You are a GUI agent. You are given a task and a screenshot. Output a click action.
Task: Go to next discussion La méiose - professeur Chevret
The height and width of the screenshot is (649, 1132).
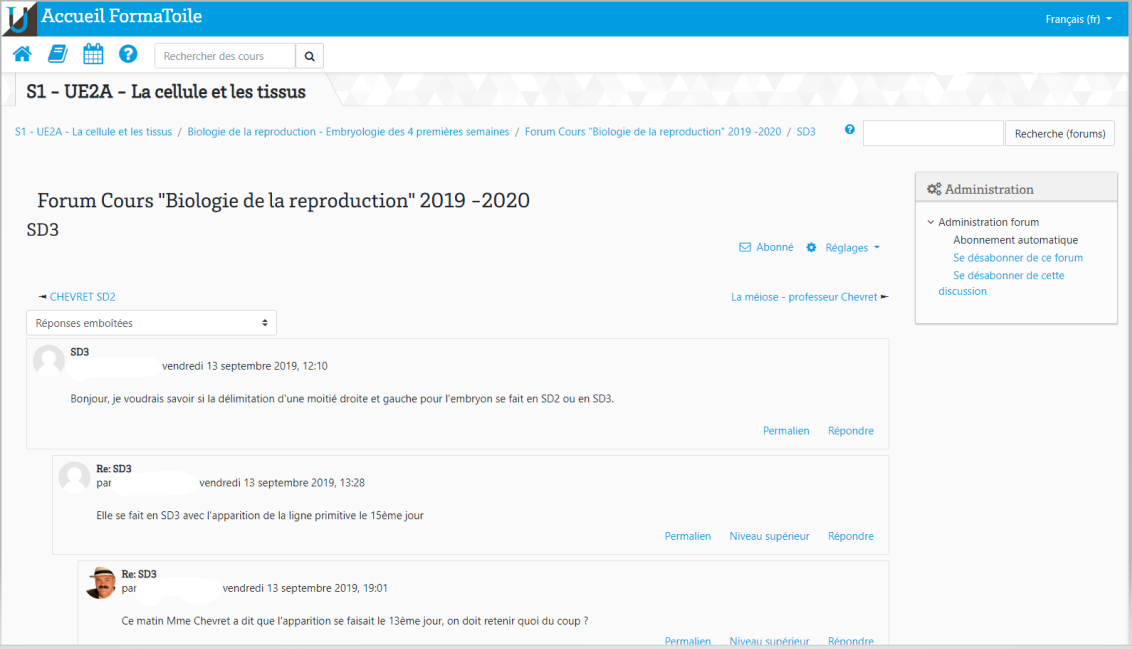[x=804, y=297]
